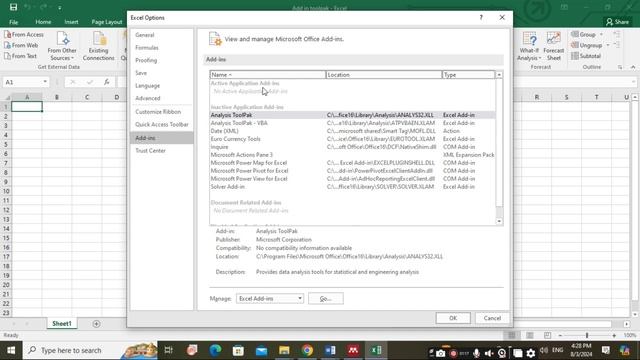Click the help question mark in dialog
This screenshot has height=360, width=640.
tap(481, 18)
